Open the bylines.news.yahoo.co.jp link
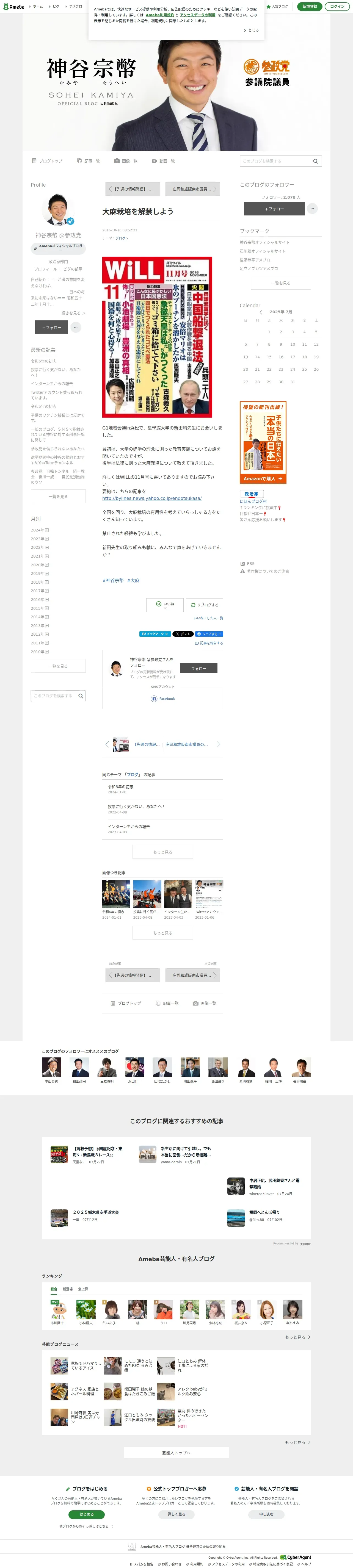Screen dimensions: 353x1568 point(151,498)
